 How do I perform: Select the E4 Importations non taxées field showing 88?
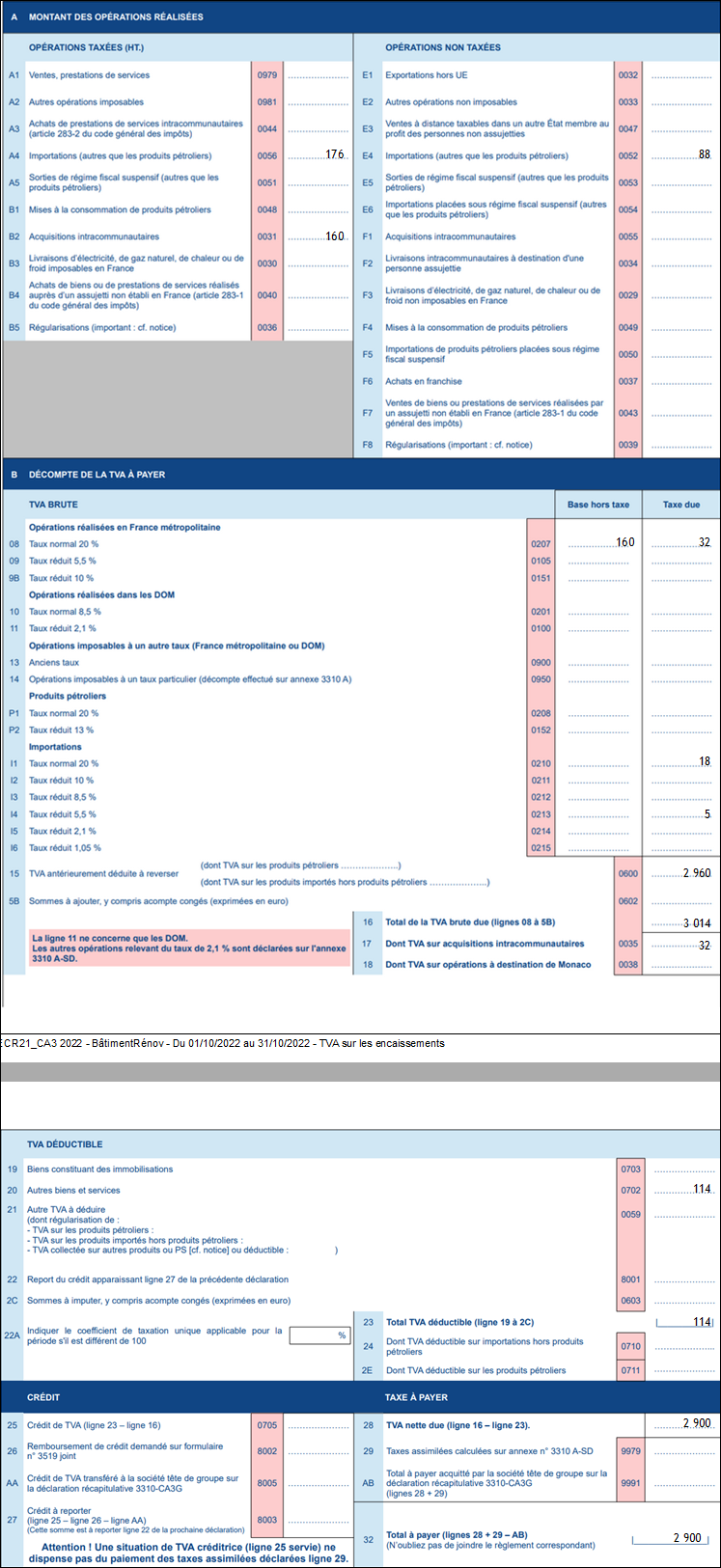coord(680,155)
